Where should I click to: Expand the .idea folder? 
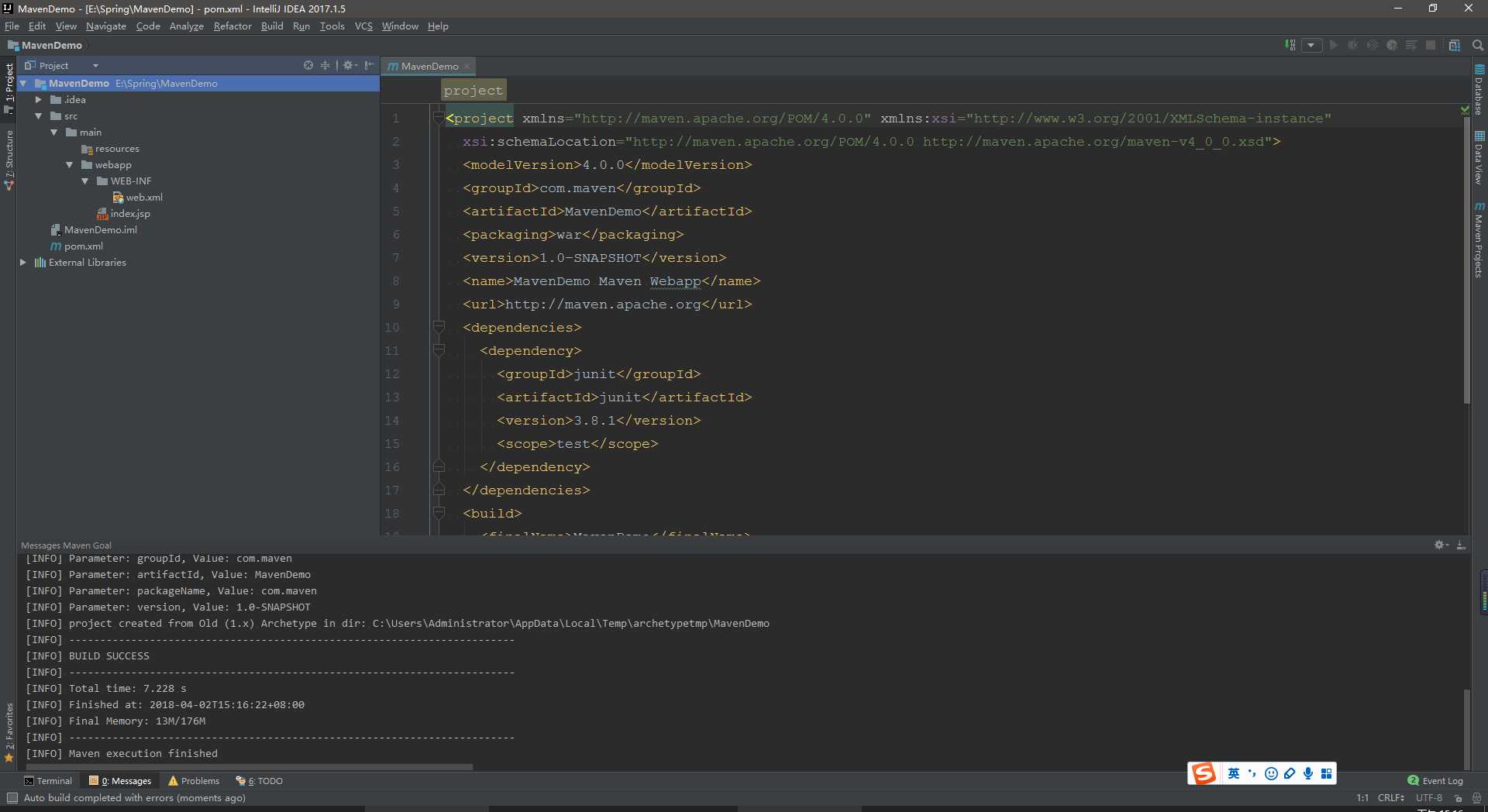point(39,100)
